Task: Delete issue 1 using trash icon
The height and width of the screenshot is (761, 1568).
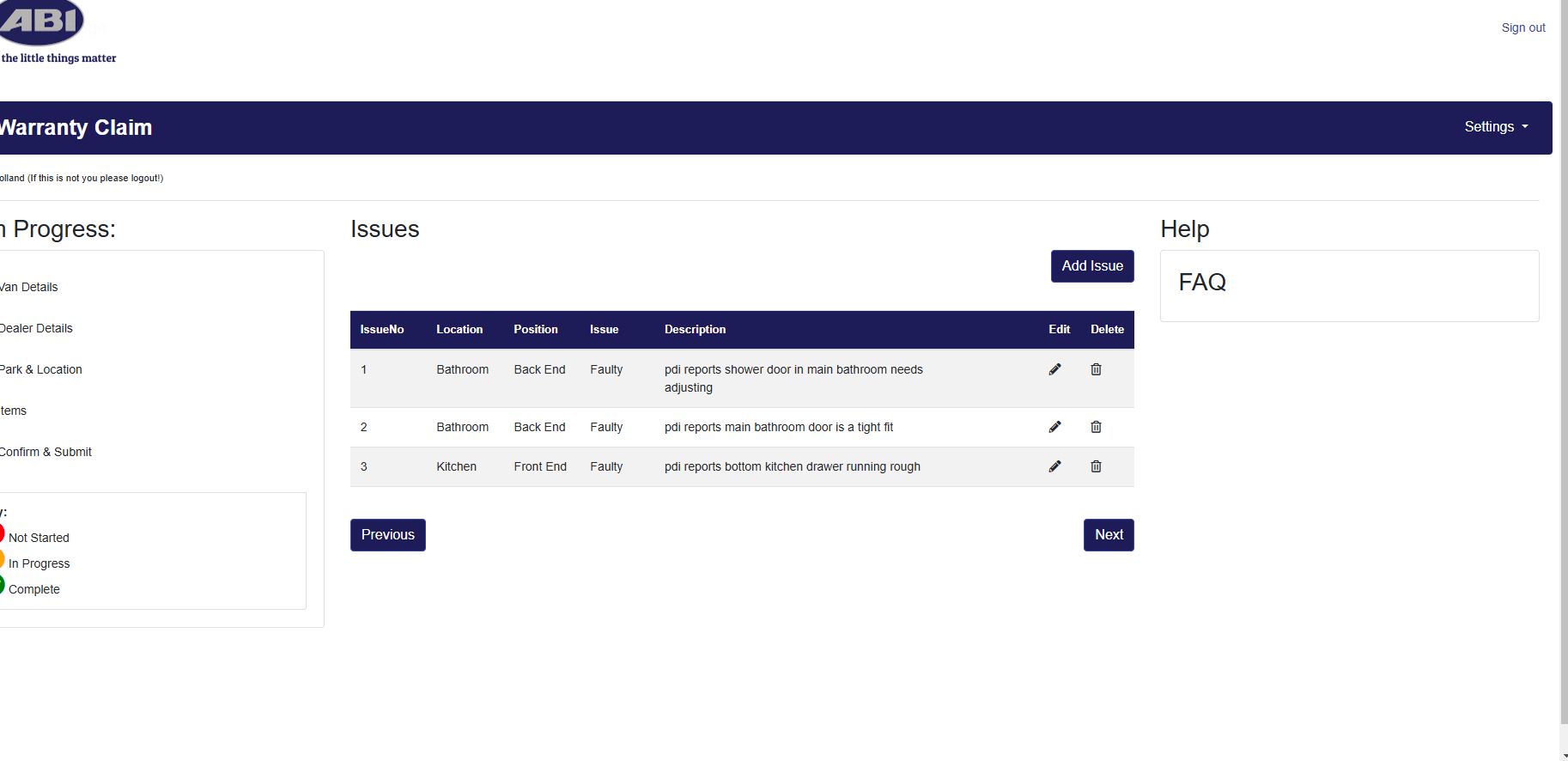Action: point(1096,369)
